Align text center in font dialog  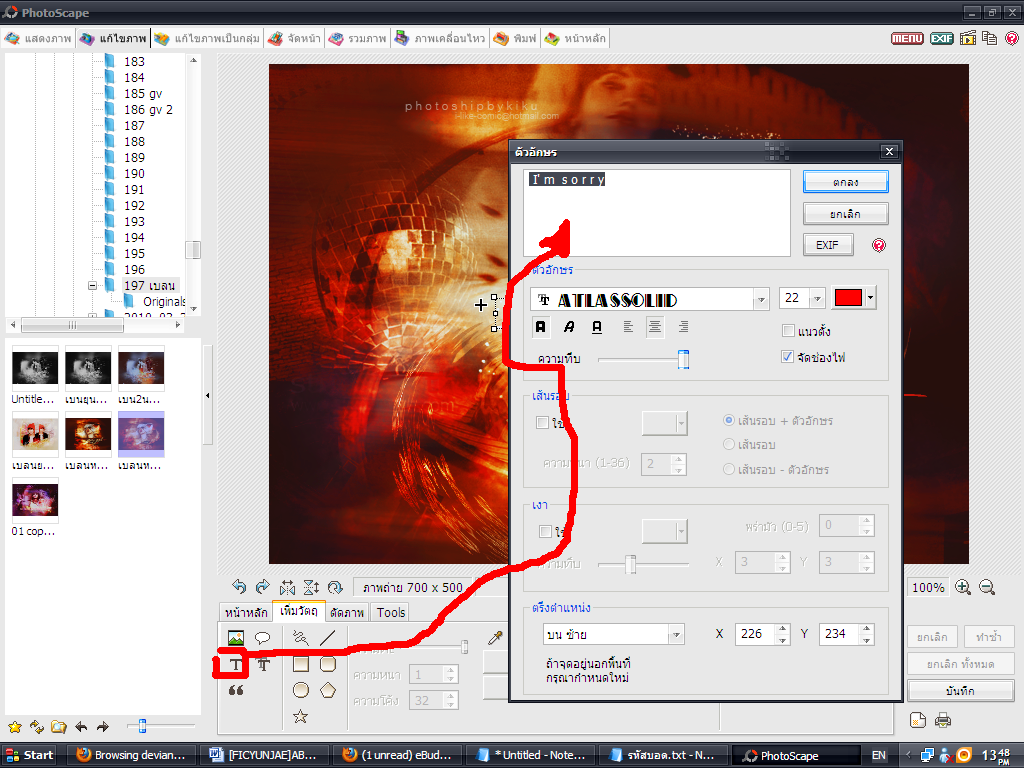(654, 327)
